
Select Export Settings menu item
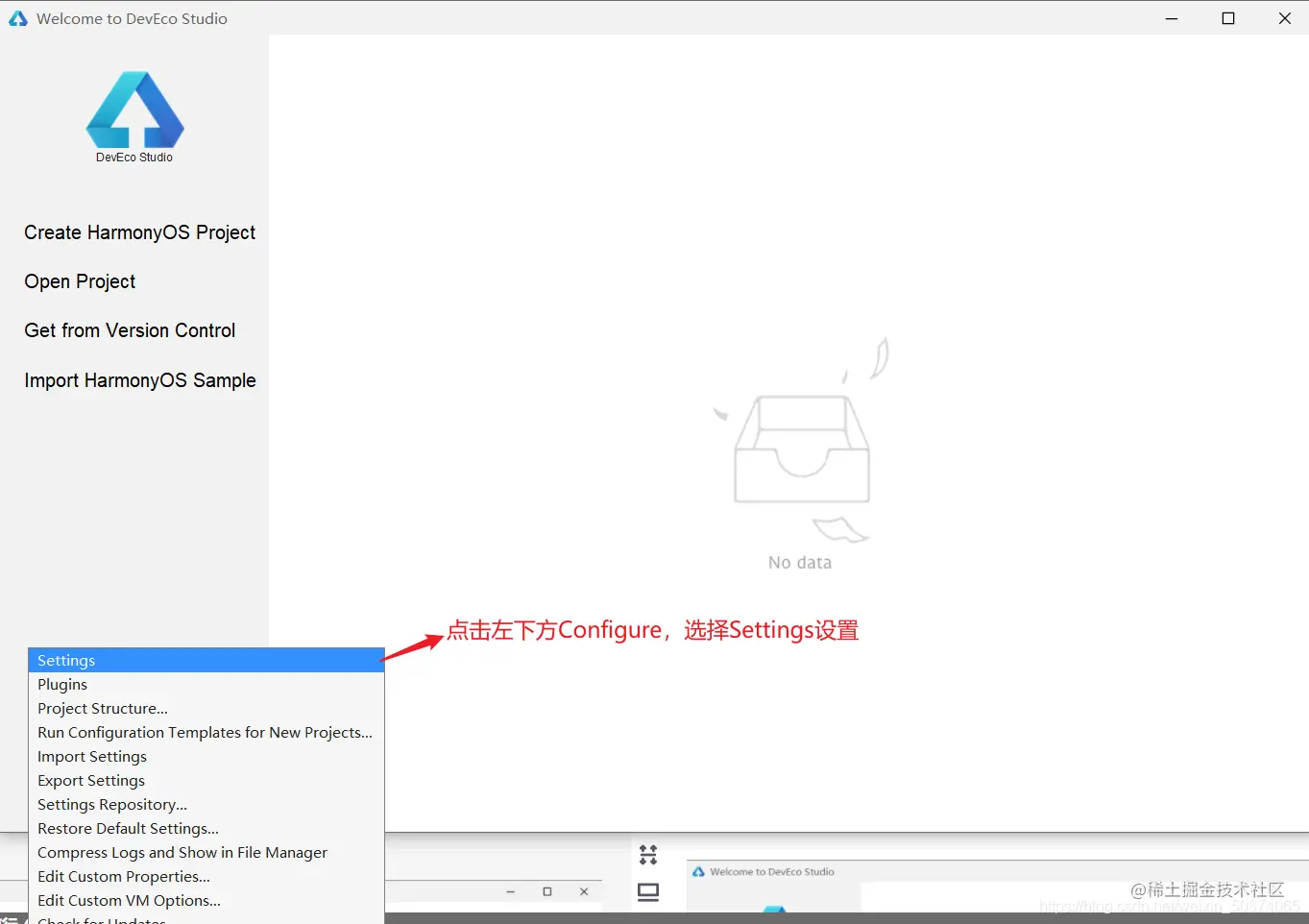(x=206, y=781)
